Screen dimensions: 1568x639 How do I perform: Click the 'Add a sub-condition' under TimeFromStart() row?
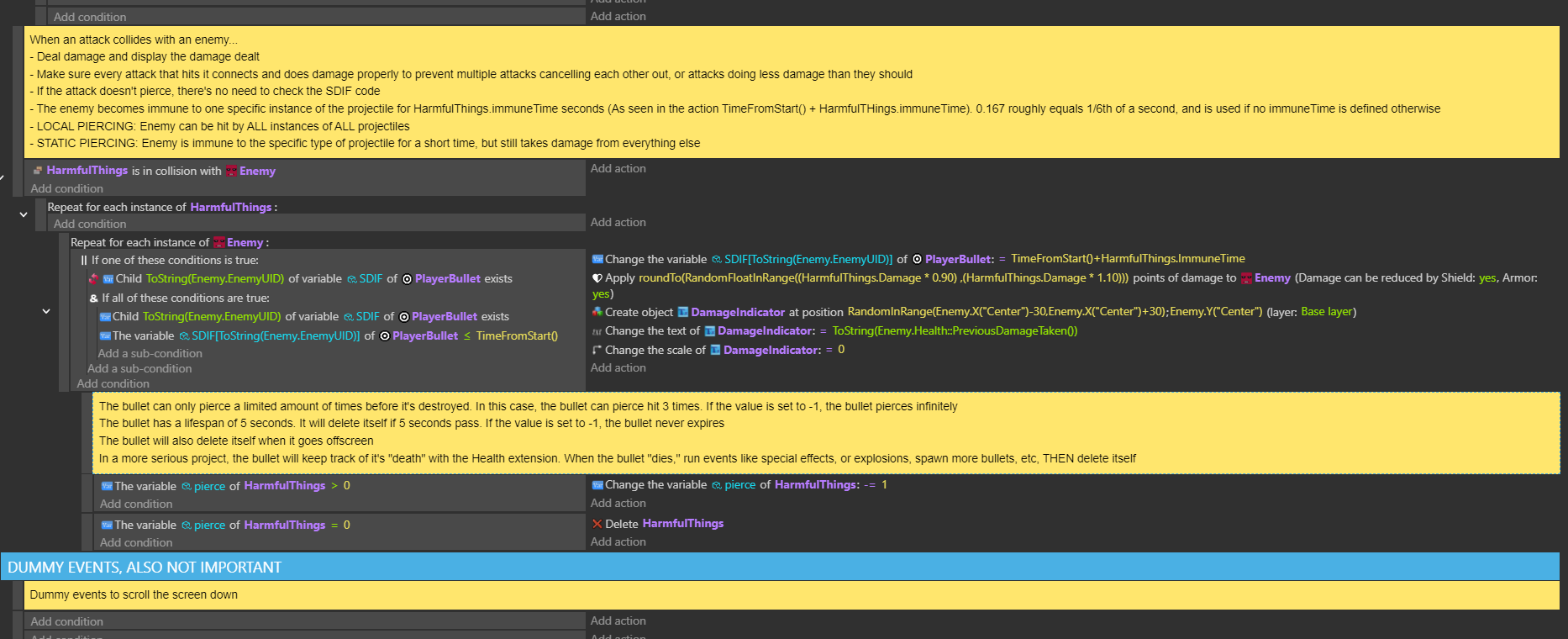[150, 354]
